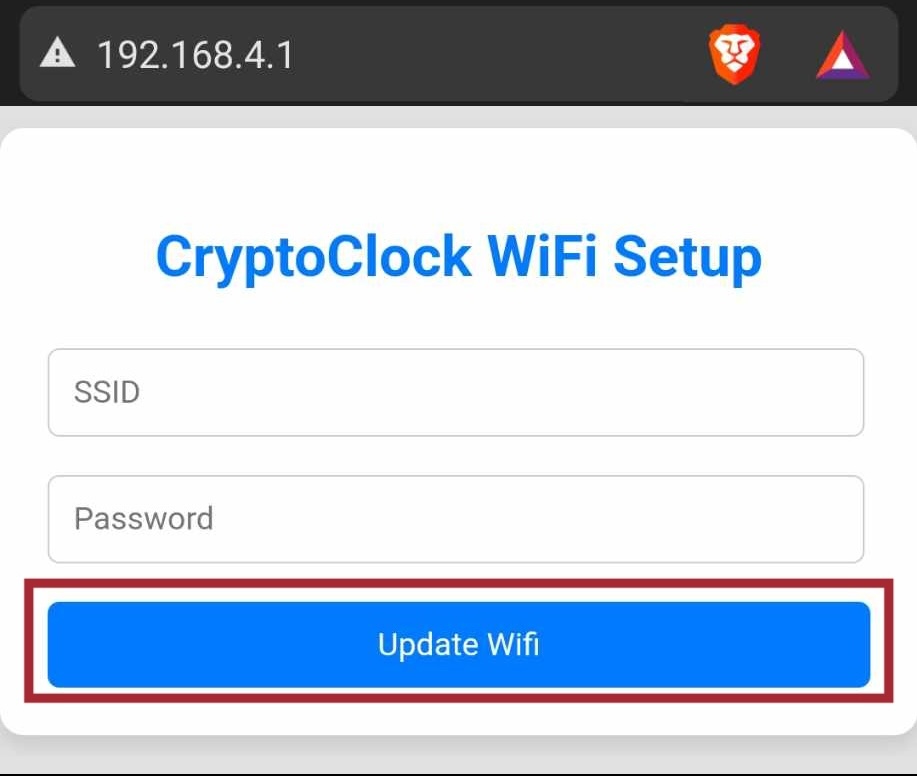The height and width of the screenshot is (776, 917).
Task: Tap the orange lion logo
Action: [735, 54]
